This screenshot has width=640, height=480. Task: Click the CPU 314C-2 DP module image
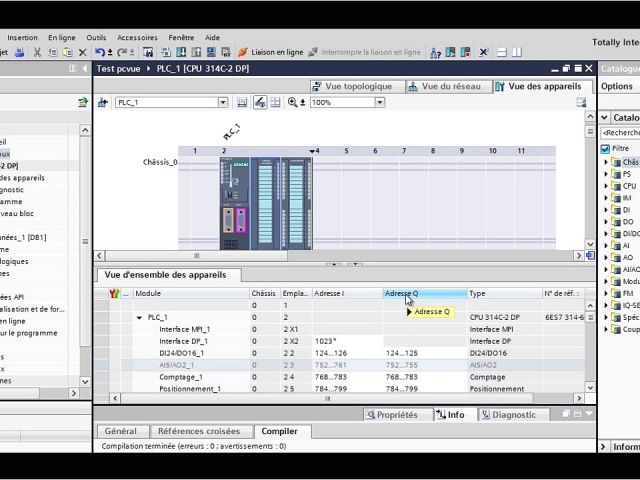[235, 203]
